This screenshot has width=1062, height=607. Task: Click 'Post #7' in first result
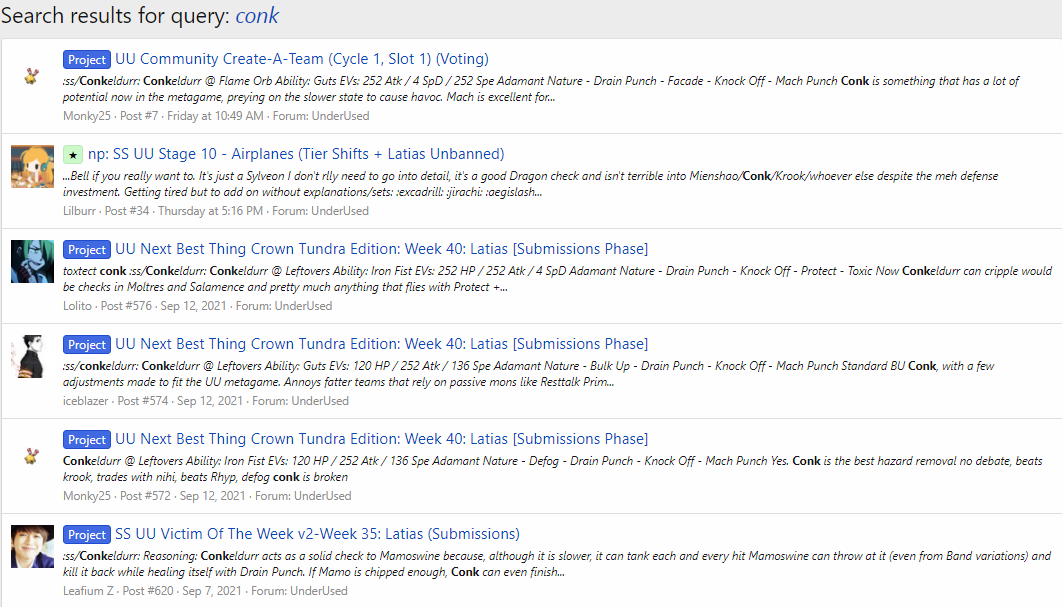tap(139, 116)
